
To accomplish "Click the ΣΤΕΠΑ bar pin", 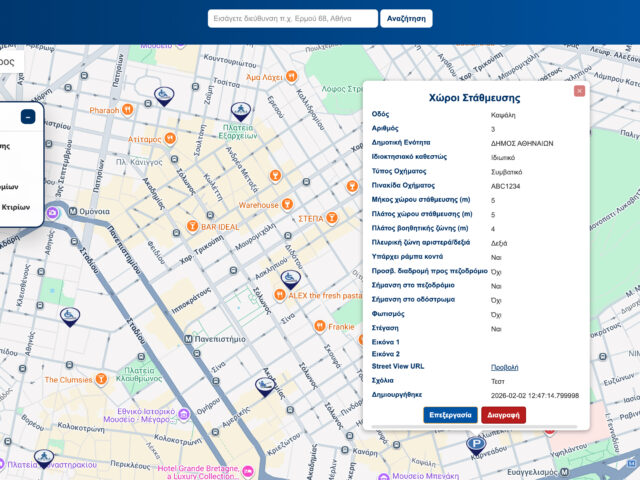I will (x=332, y=218).
